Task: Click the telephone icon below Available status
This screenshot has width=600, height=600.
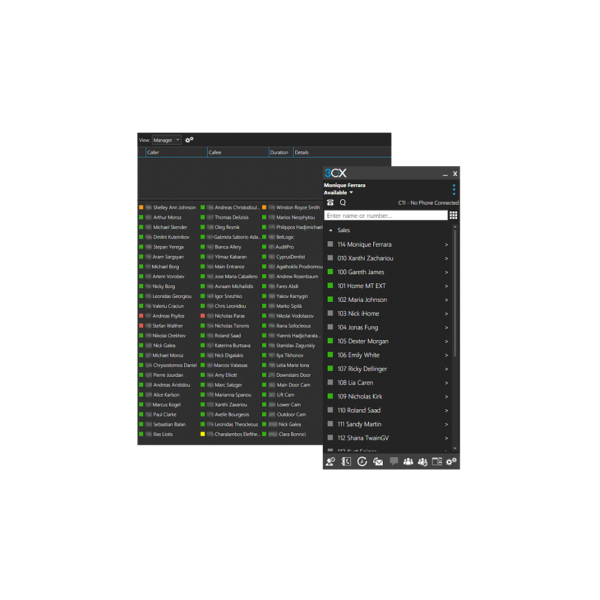Action: (x=330, y=202)
